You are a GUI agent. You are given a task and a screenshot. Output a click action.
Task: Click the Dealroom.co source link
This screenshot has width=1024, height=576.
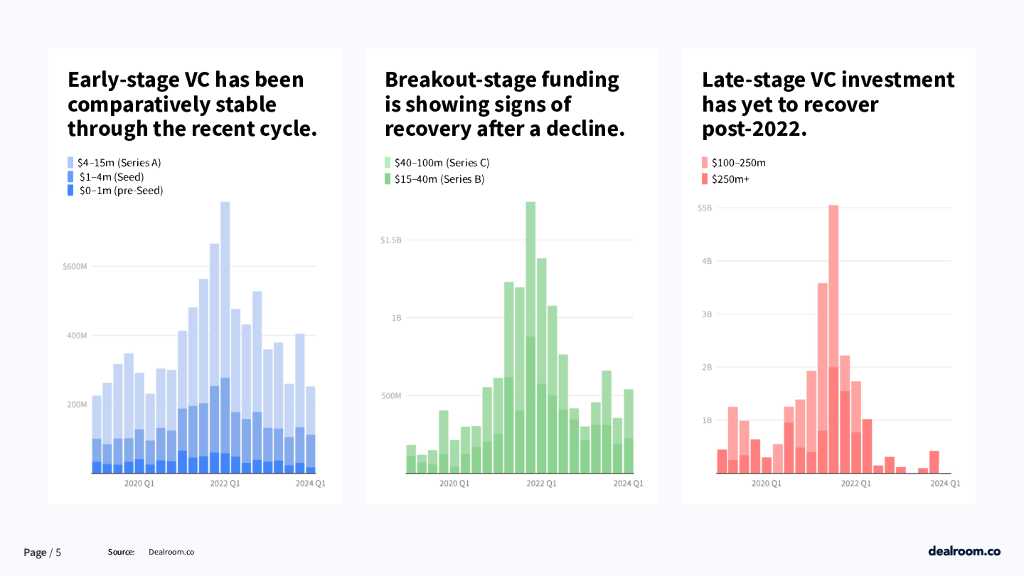point(171,552)
